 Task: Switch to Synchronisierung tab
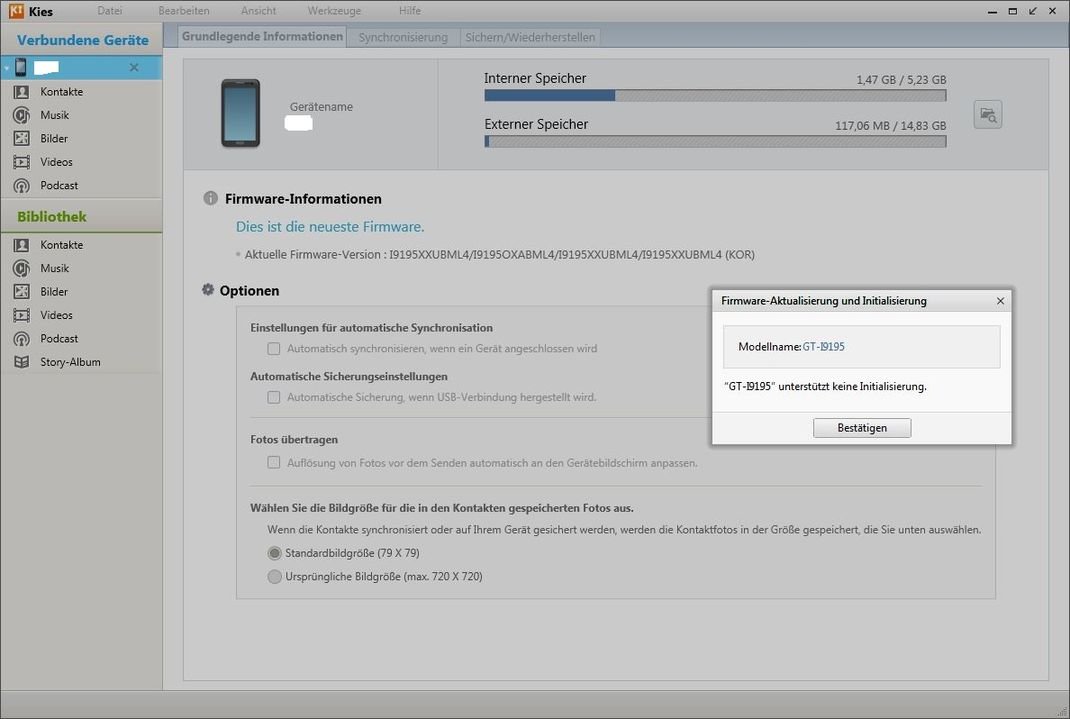point(403,38)
